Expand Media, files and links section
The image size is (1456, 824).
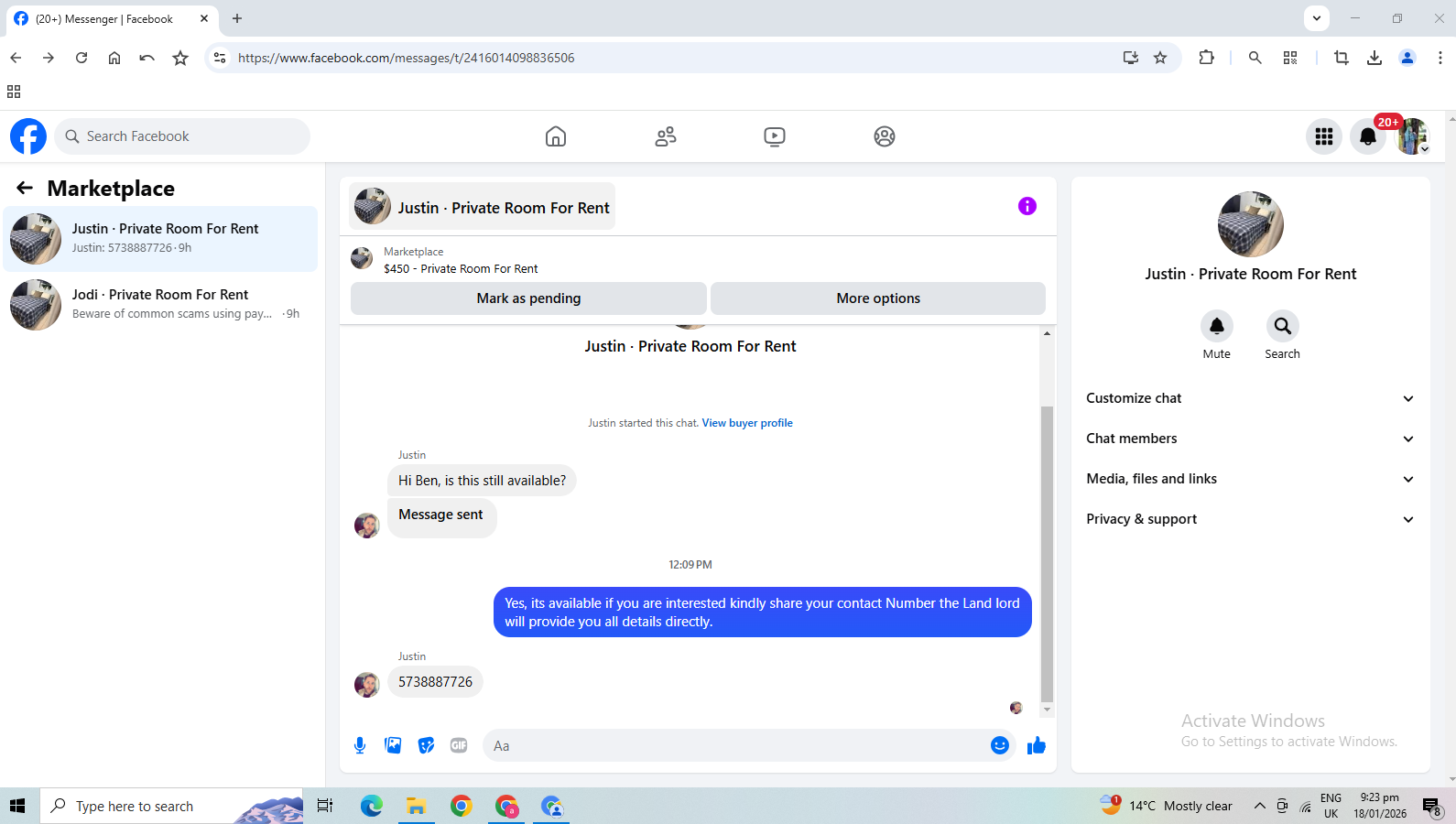(x=1251, y=479)
